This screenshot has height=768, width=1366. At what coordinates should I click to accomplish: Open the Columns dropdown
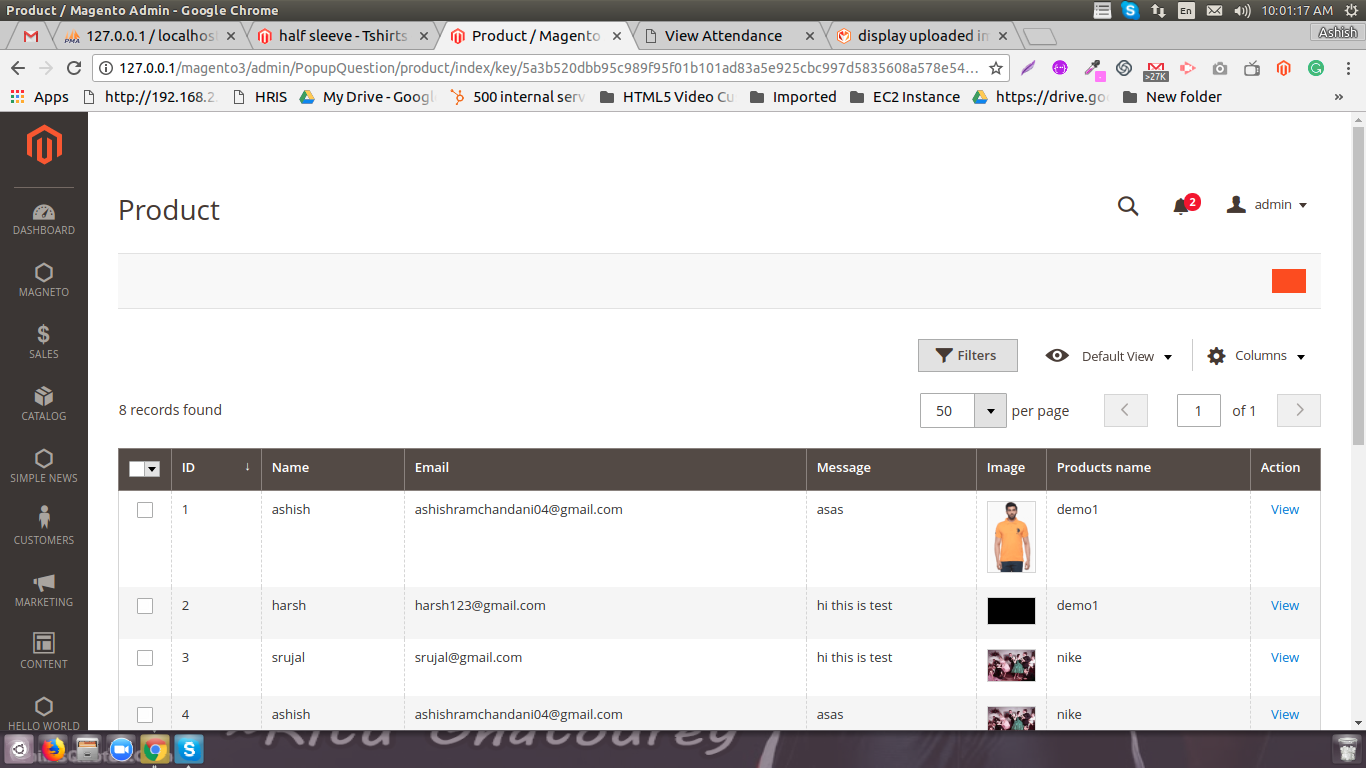1256,356
